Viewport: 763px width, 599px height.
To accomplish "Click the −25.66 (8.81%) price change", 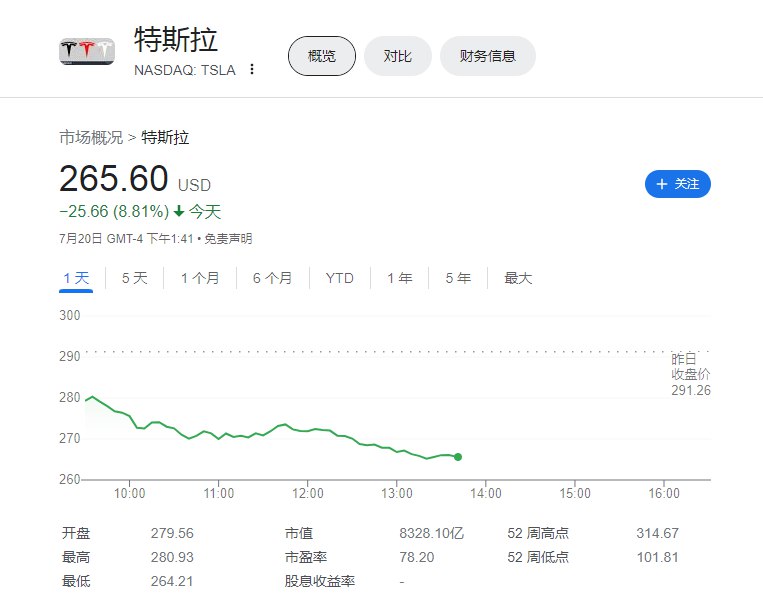I will coord(114,211).
